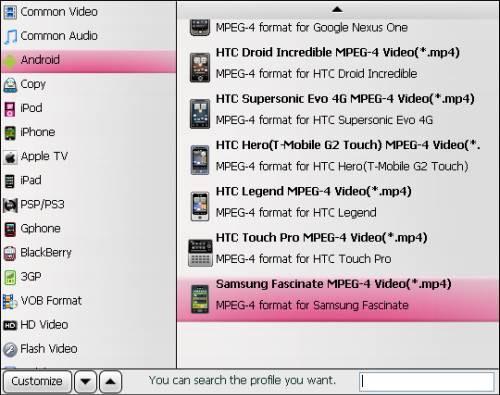Click the Customize button
The image size is (500, 395).
37,381
